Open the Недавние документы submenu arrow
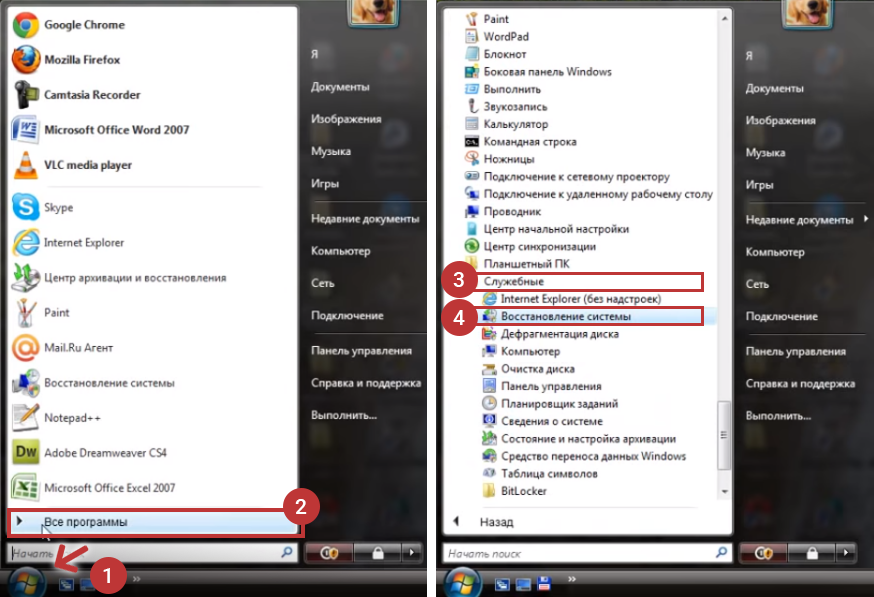The height and width of the screenshot is (597, 874). coord(866,219)
